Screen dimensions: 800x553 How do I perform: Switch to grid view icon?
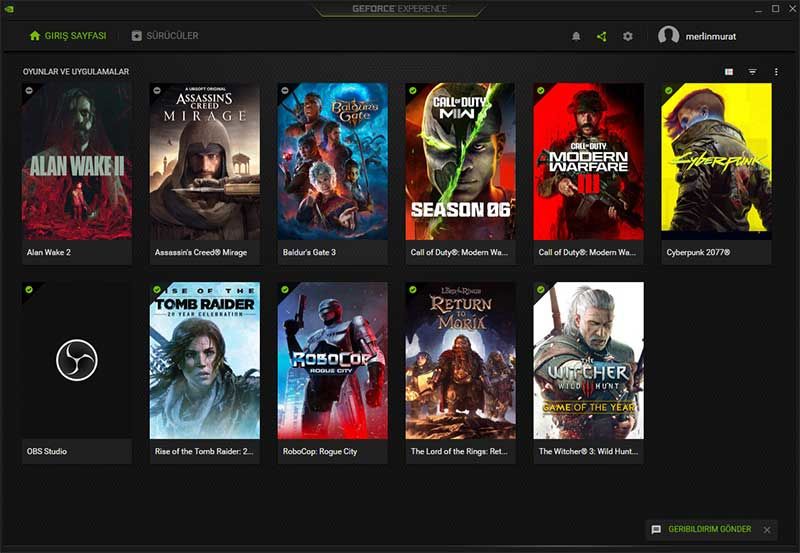point(729,72)
